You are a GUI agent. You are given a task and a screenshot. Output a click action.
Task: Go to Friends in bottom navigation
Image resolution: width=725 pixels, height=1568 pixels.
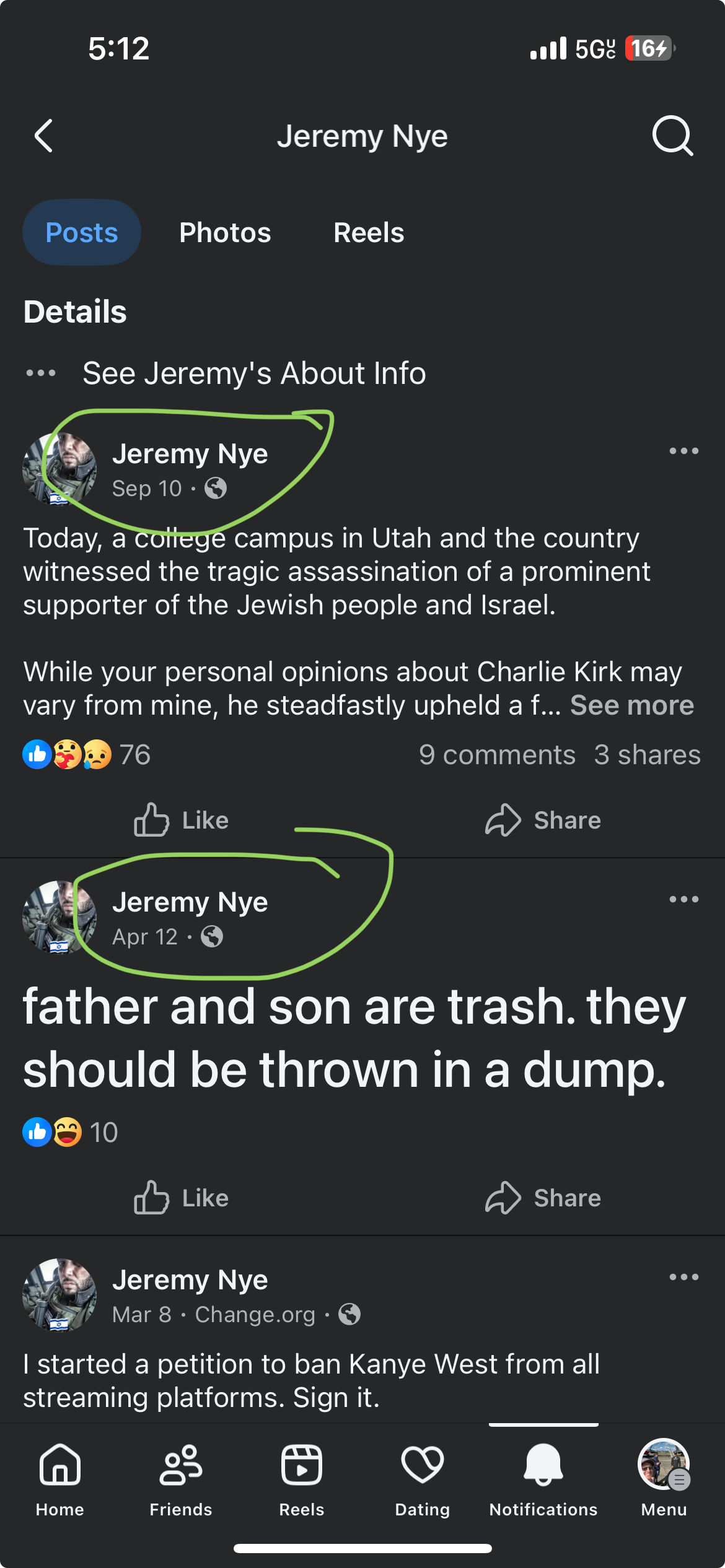pos(180,1477)
